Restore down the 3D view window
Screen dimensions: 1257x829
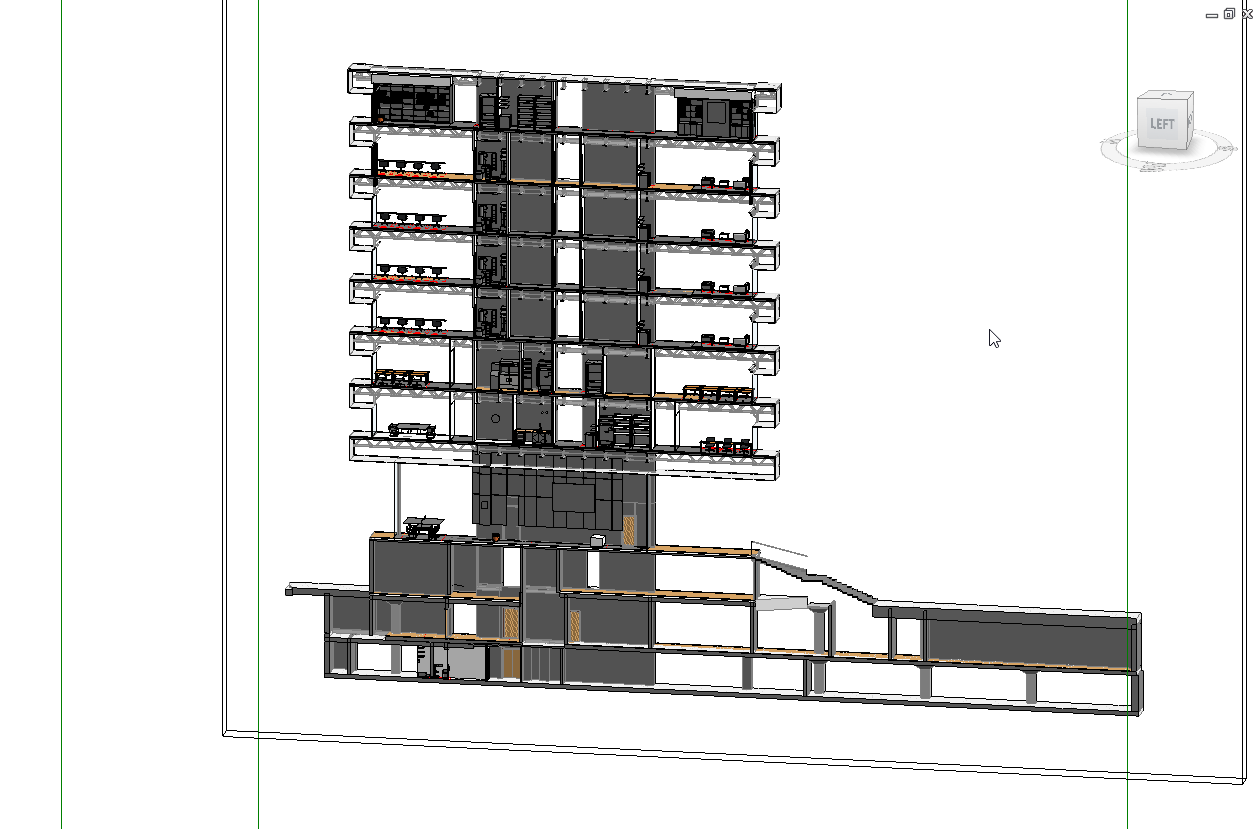click(1229, 14)
